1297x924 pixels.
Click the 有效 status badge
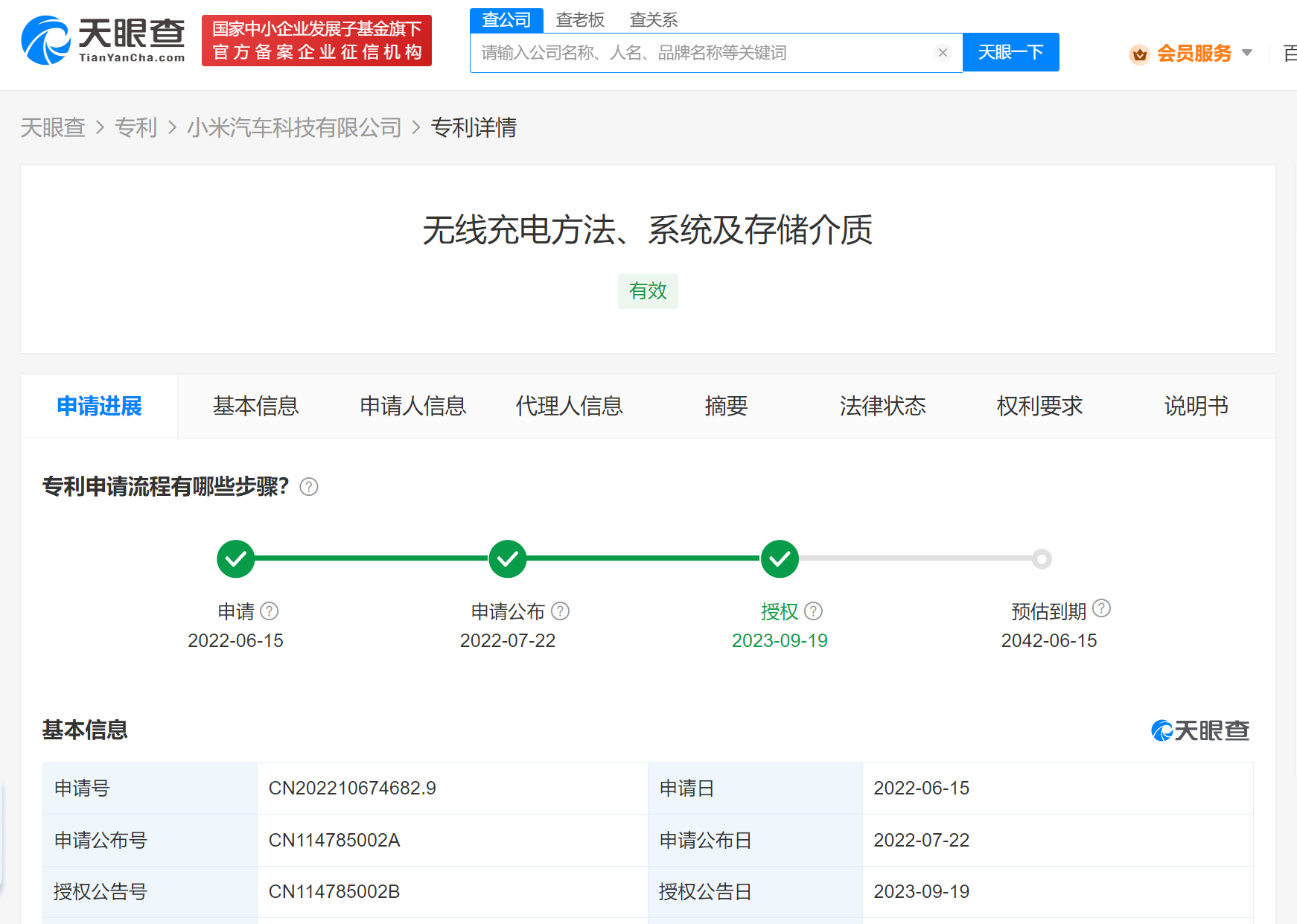(x=648, y=291)
